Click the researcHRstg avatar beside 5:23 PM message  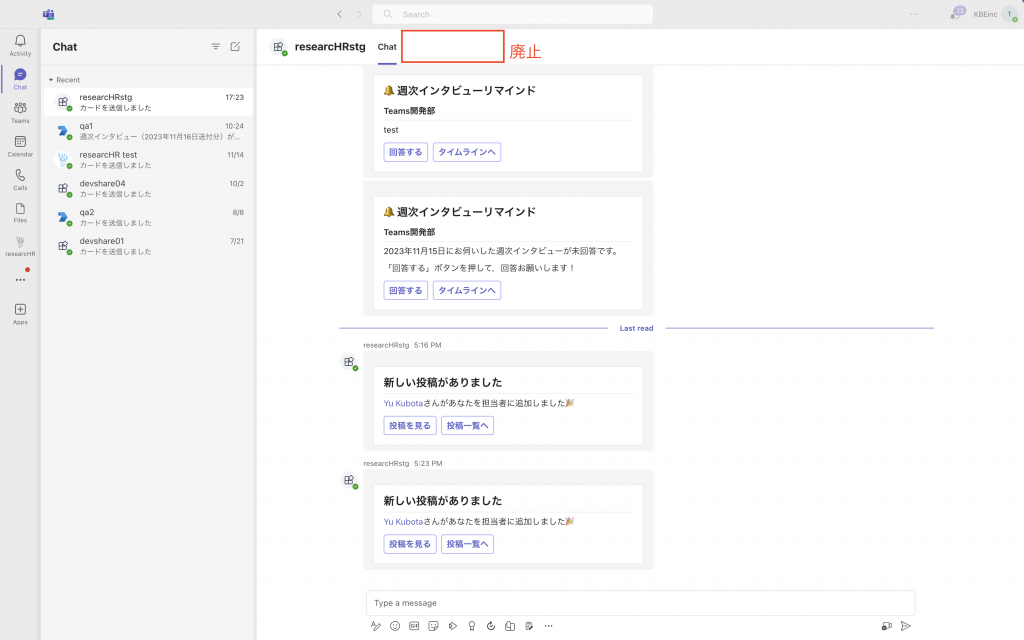coord(350,480)
